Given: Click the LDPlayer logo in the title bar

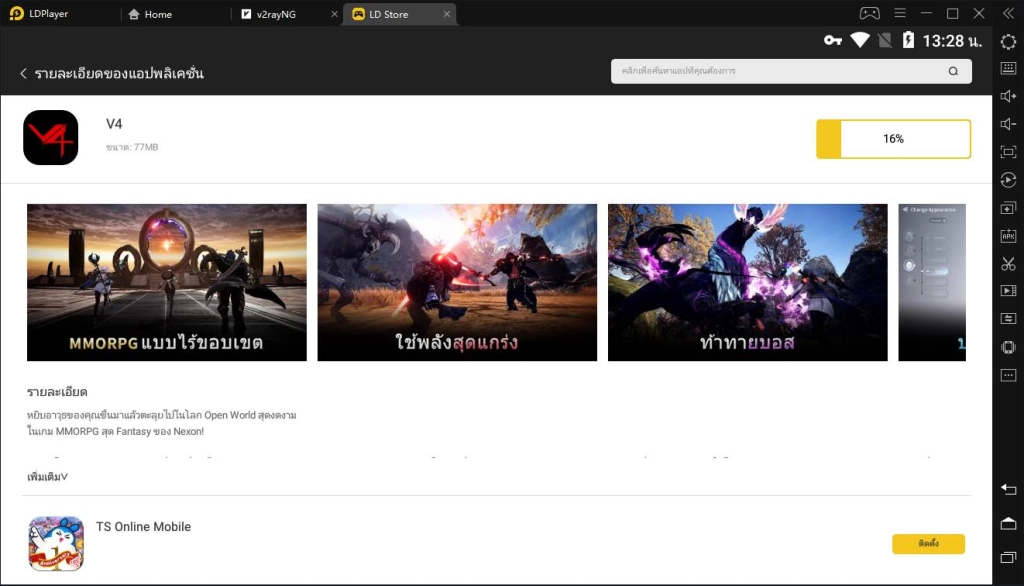Looking at the screenshot, I should click(x=17, y=14).
